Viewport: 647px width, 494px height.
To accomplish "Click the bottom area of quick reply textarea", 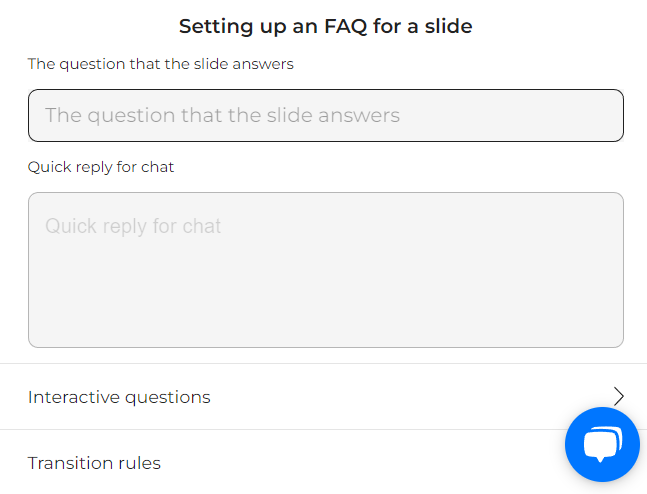I will click(x=325, y=330).
